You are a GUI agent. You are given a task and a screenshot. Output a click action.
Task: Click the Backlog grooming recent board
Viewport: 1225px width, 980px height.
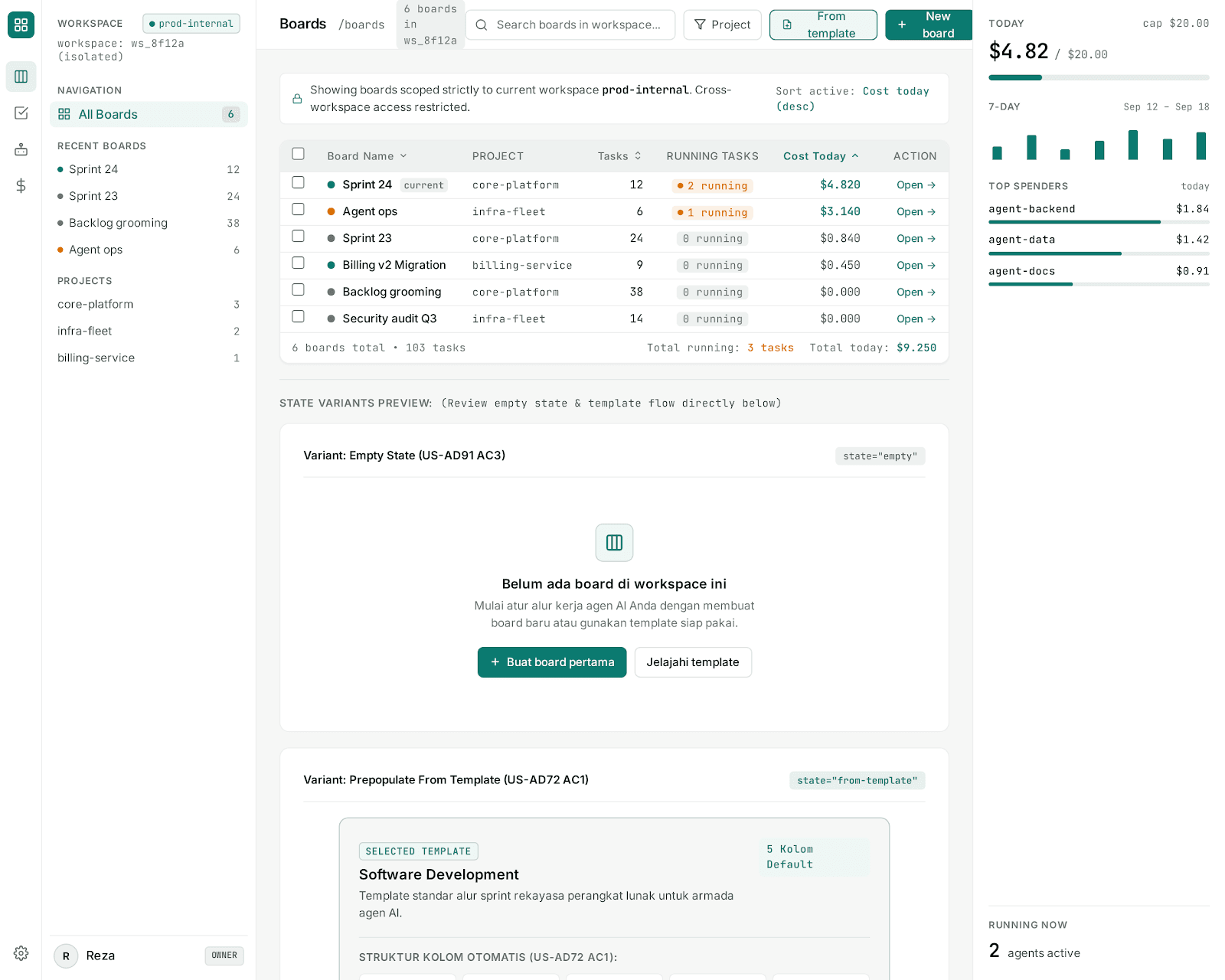[x=149, y=223]
